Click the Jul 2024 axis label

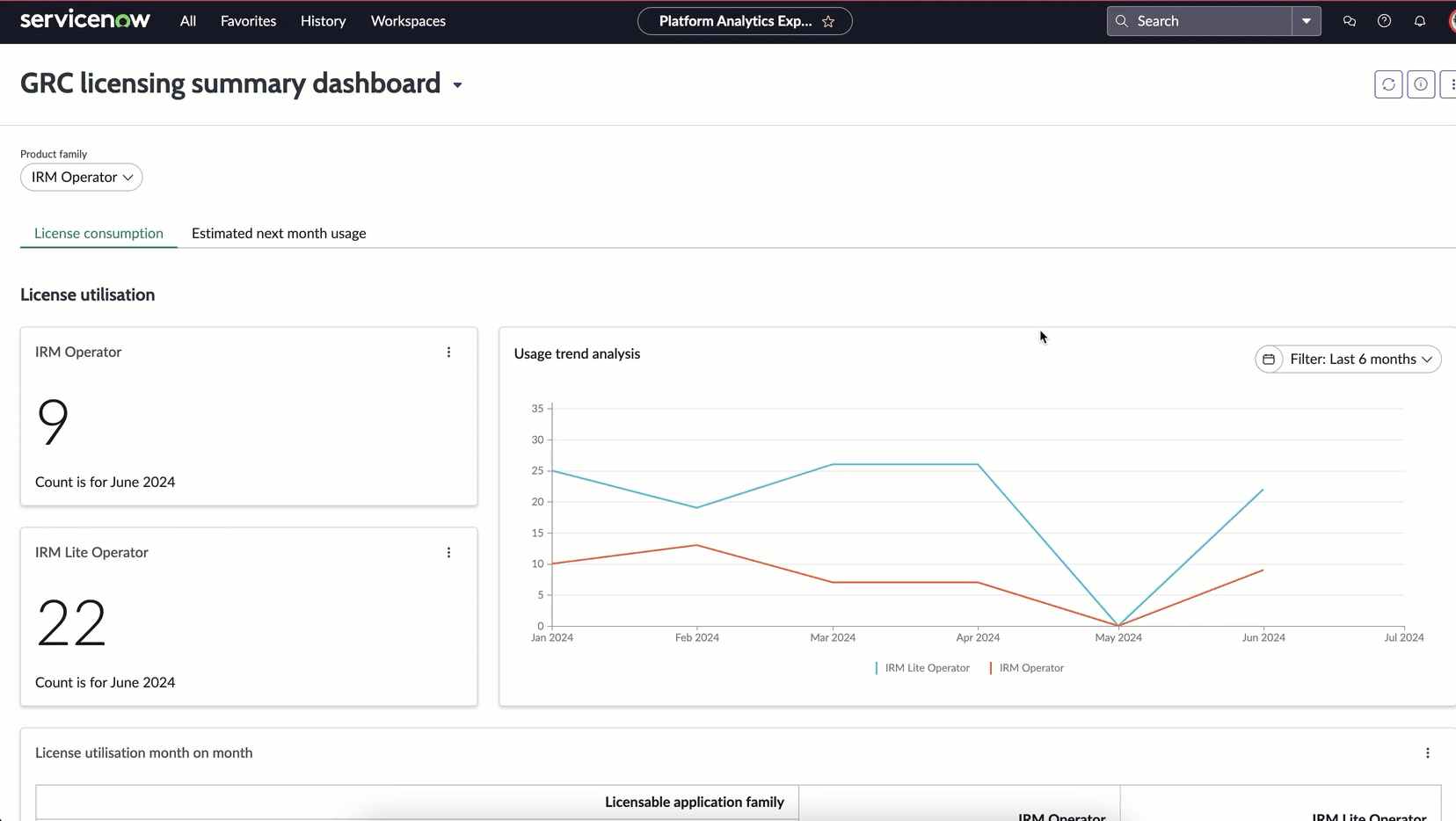coord(1404,638)
